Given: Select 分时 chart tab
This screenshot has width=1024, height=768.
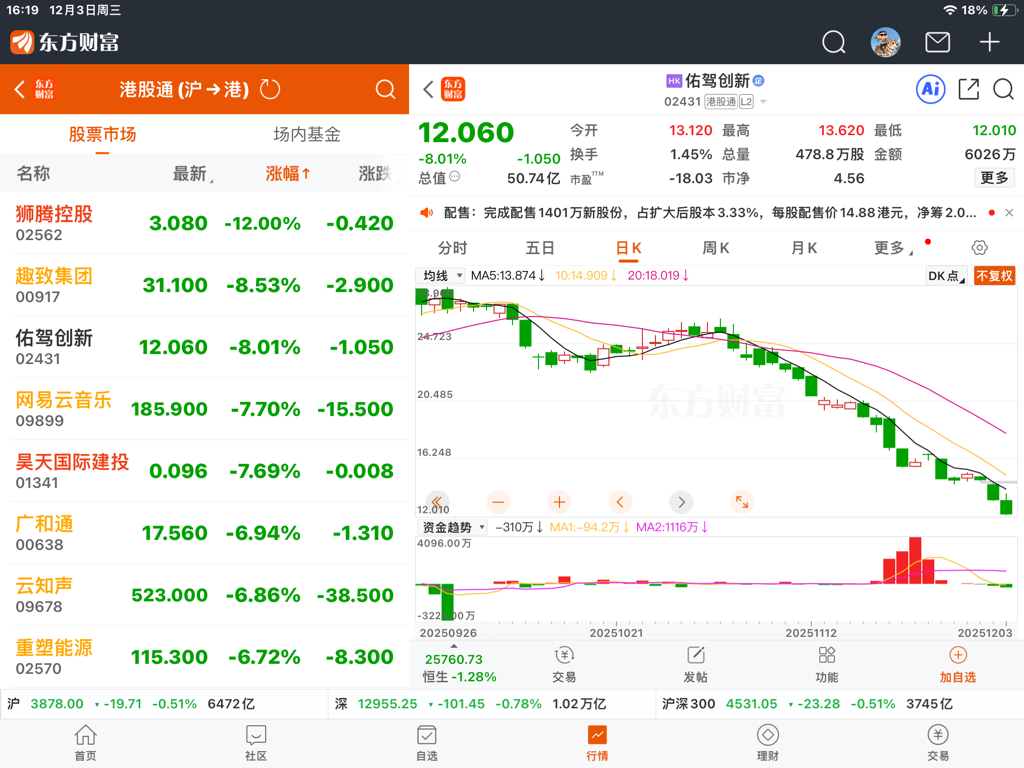Looking at the screenshot, I should click(x=453, y=248).
